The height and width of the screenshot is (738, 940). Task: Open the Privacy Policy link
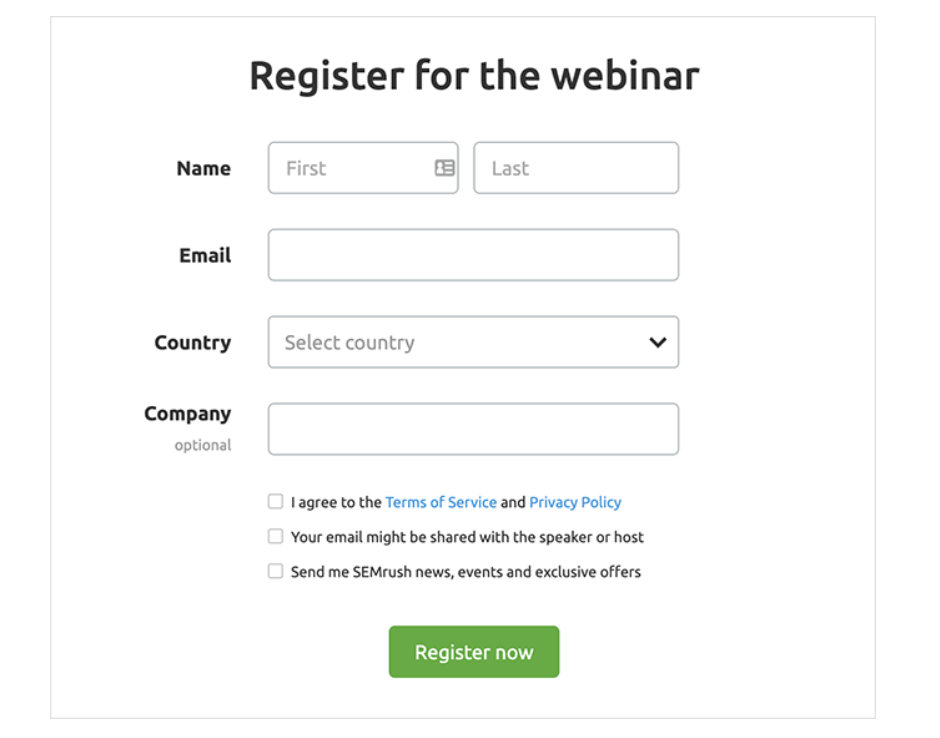click(575, 502)
